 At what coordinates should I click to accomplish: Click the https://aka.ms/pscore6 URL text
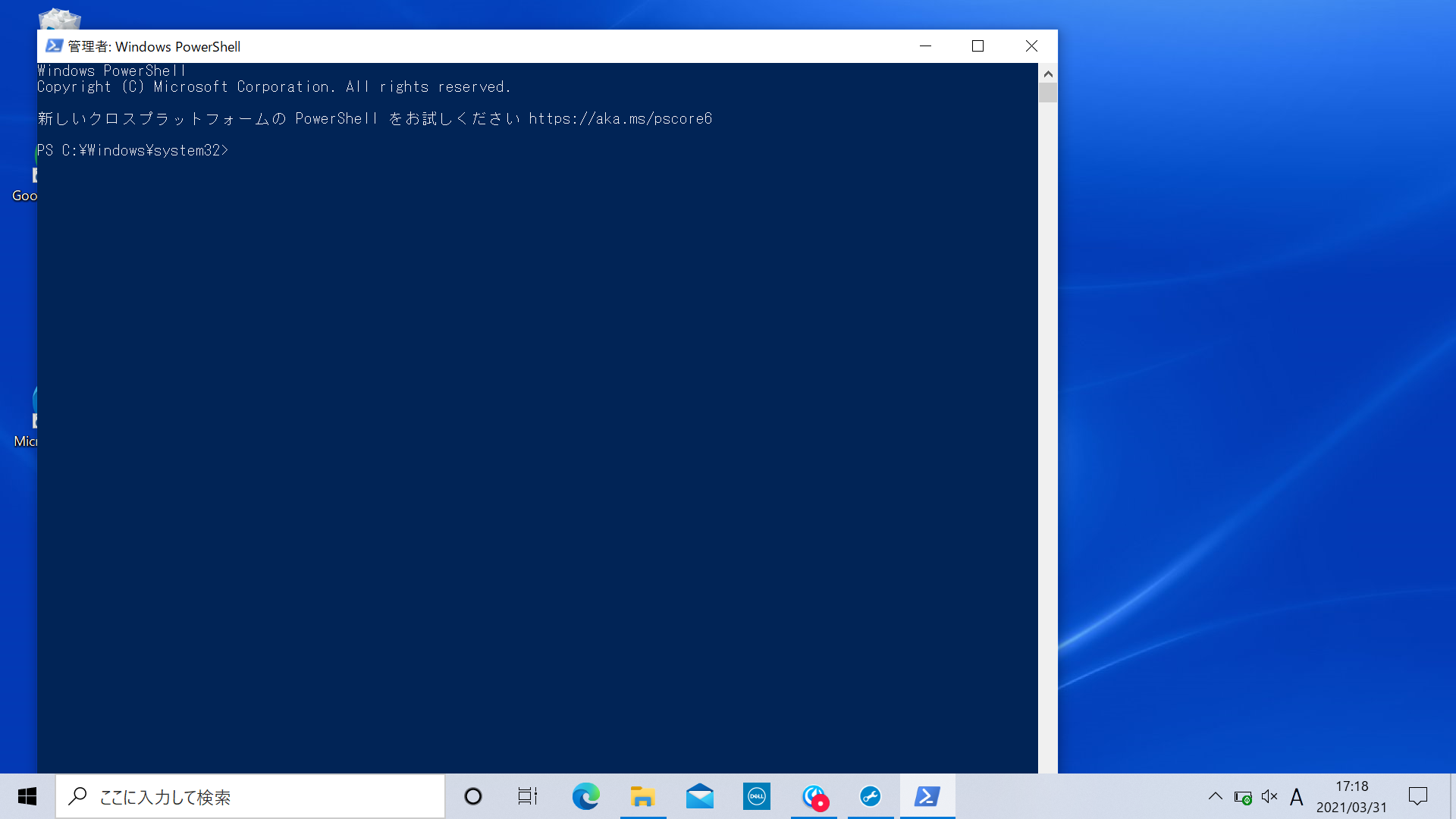tap(620, 118)
